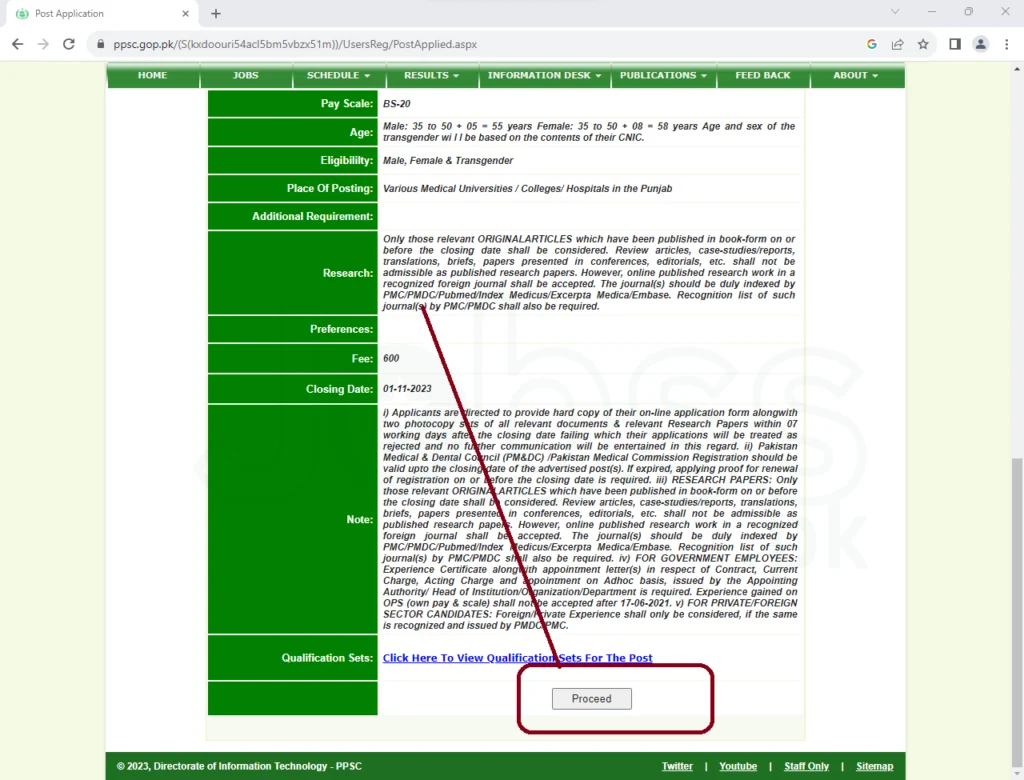
Task: Bookmark this page with star icon
Action: click(x=923, y=44)
